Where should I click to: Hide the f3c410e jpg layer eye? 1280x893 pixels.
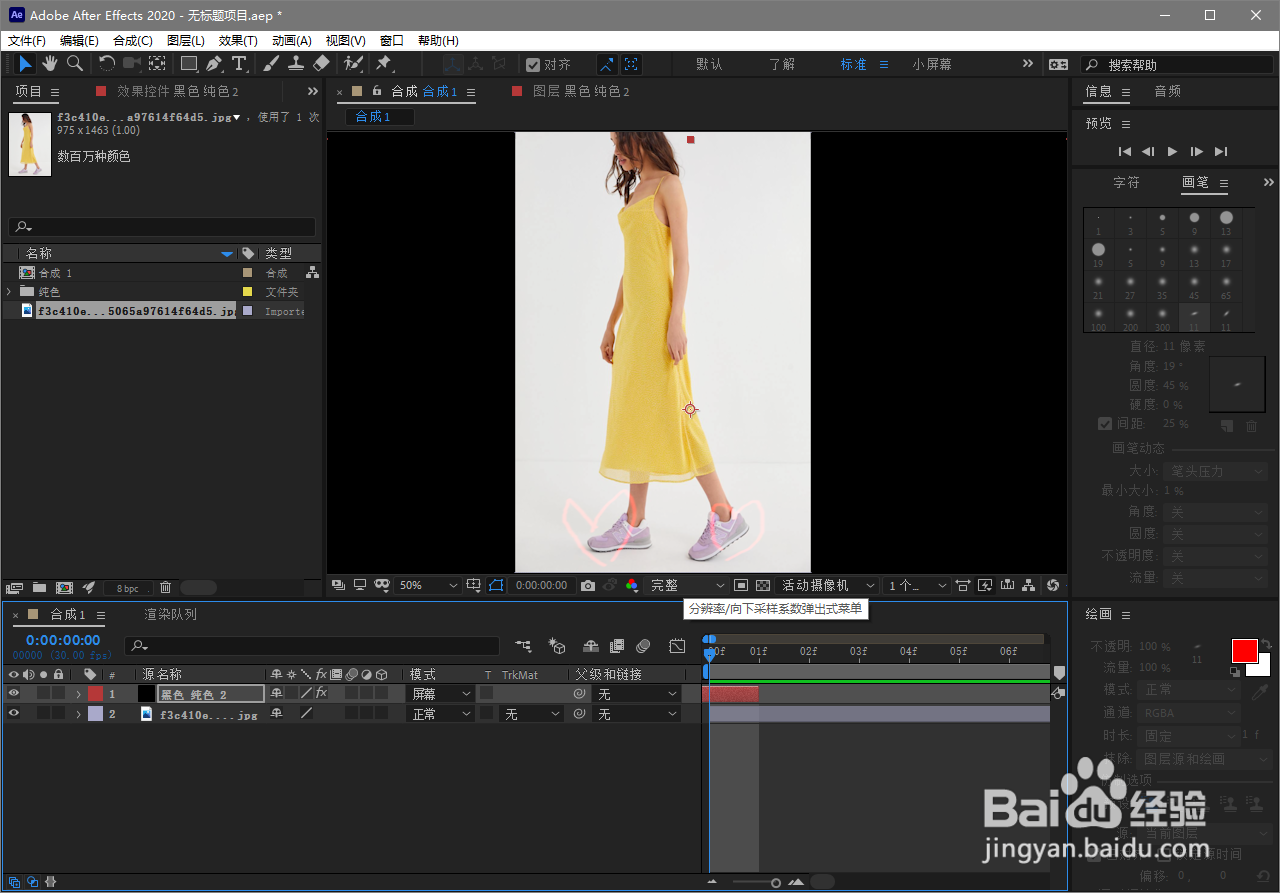14,714
